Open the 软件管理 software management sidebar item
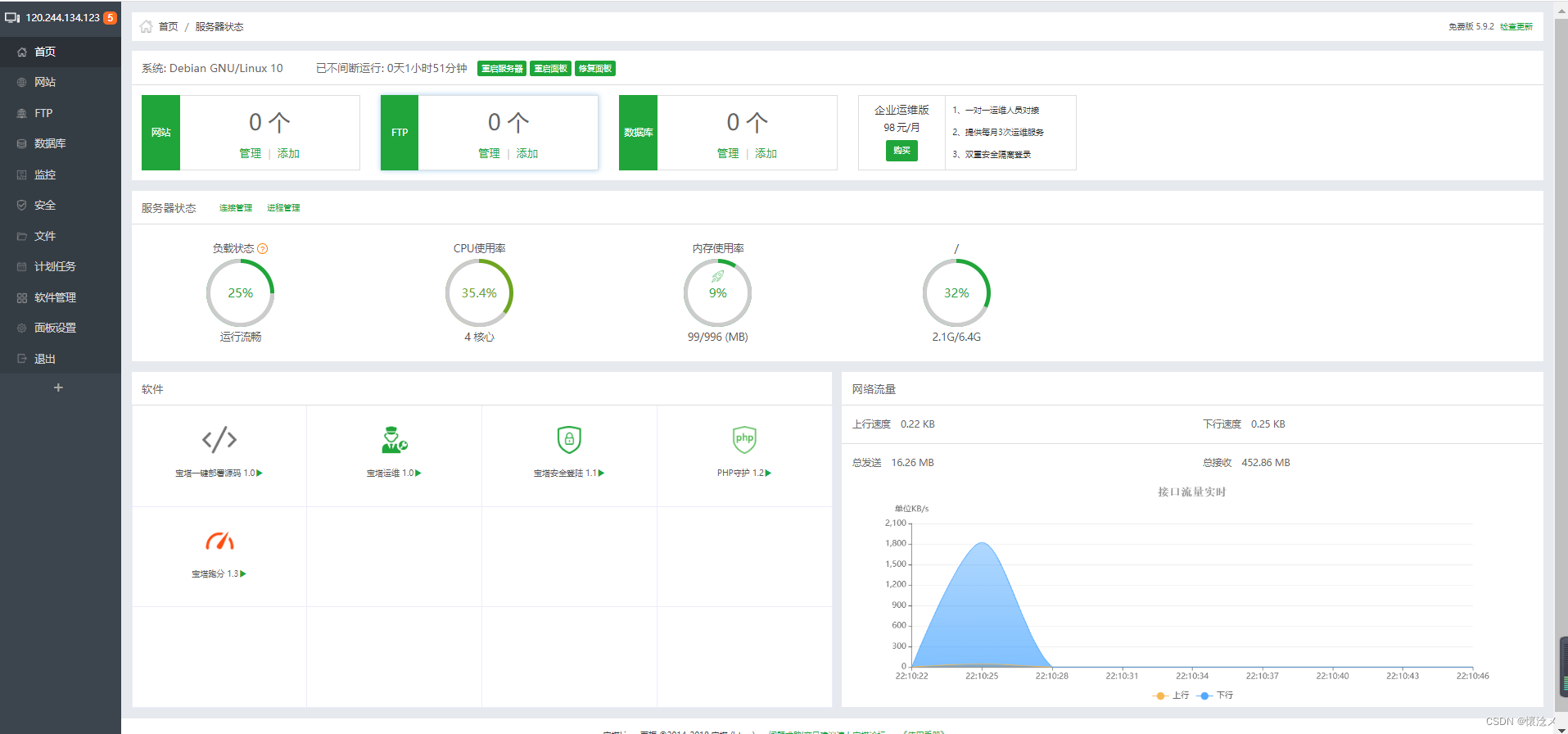The image size is (1568, 734). point(61,297)
